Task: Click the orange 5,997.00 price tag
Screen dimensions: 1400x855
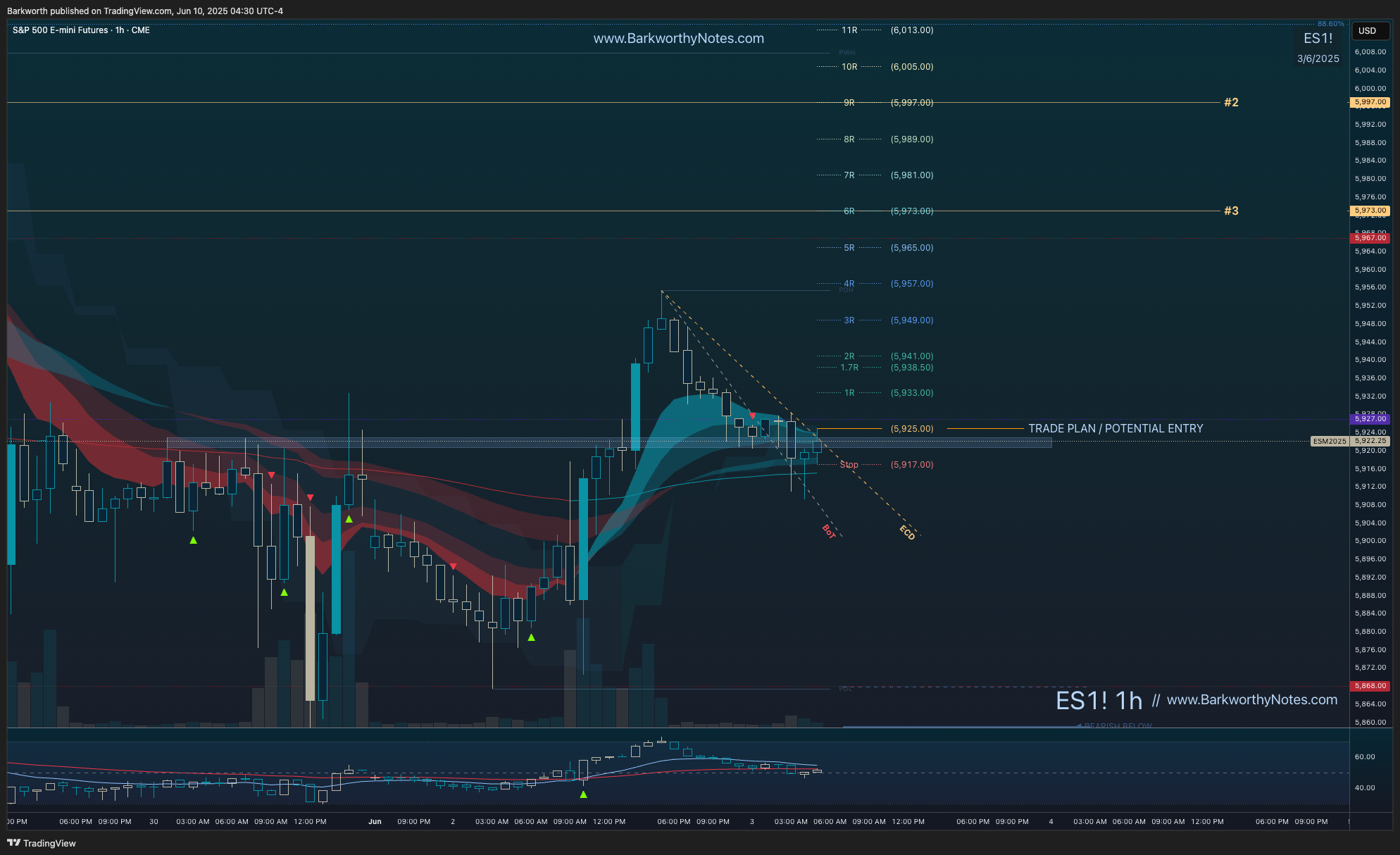Action: coord(1370,102)
